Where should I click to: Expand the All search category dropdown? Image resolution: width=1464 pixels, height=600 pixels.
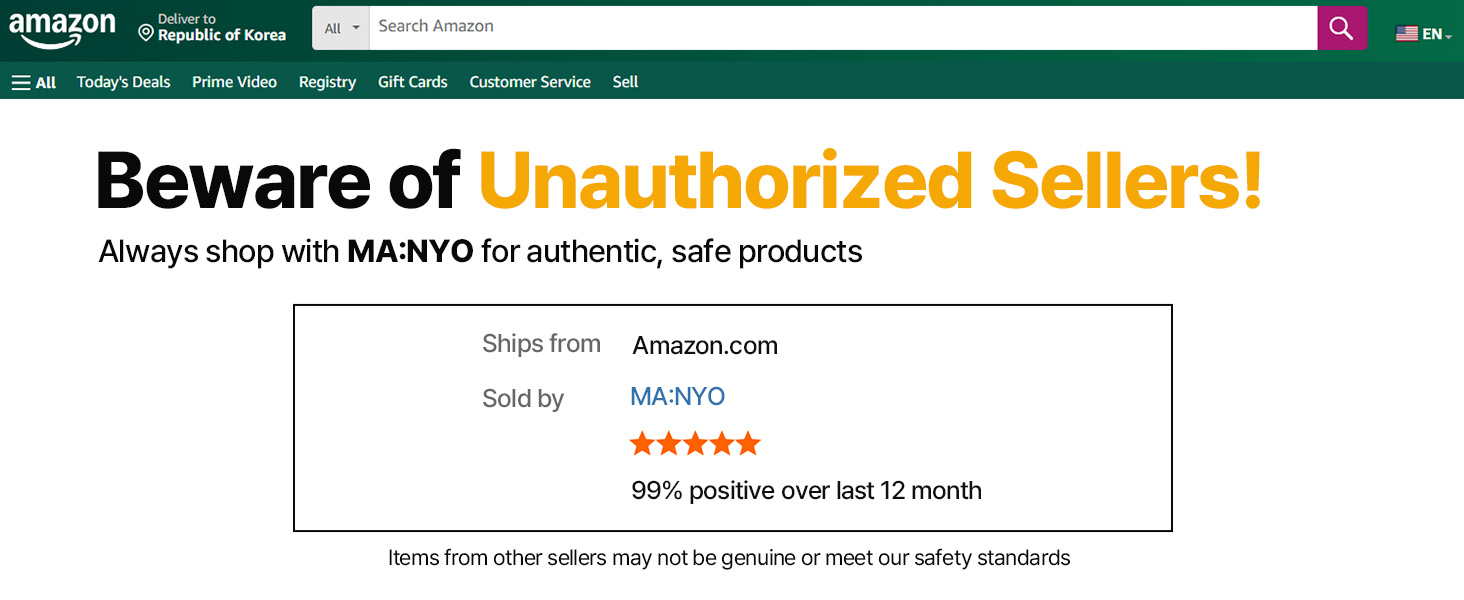pyautogui.click(x=341, y=28)
